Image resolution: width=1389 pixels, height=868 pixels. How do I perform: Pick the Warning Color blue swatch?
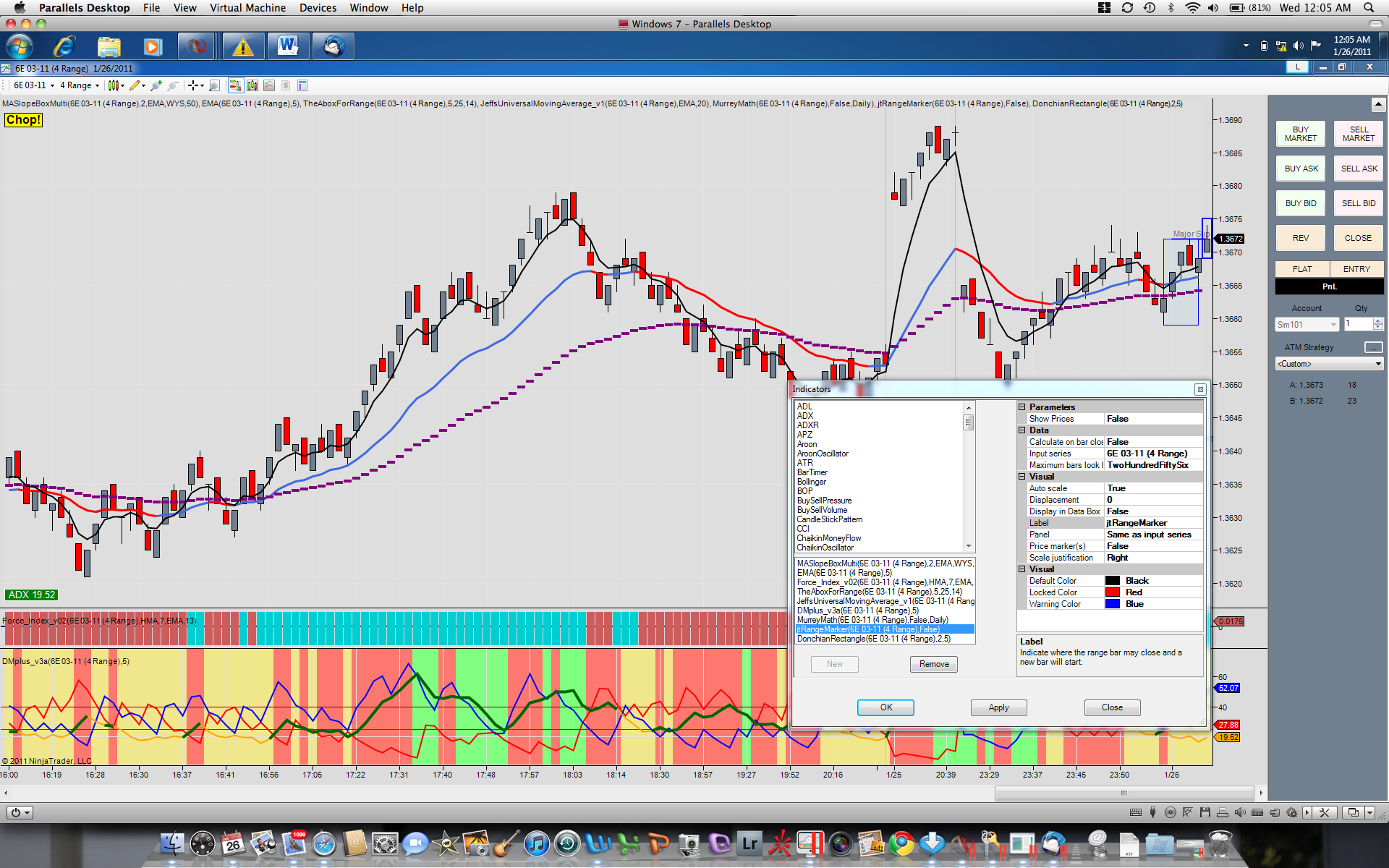click(x=1112, y=604)
